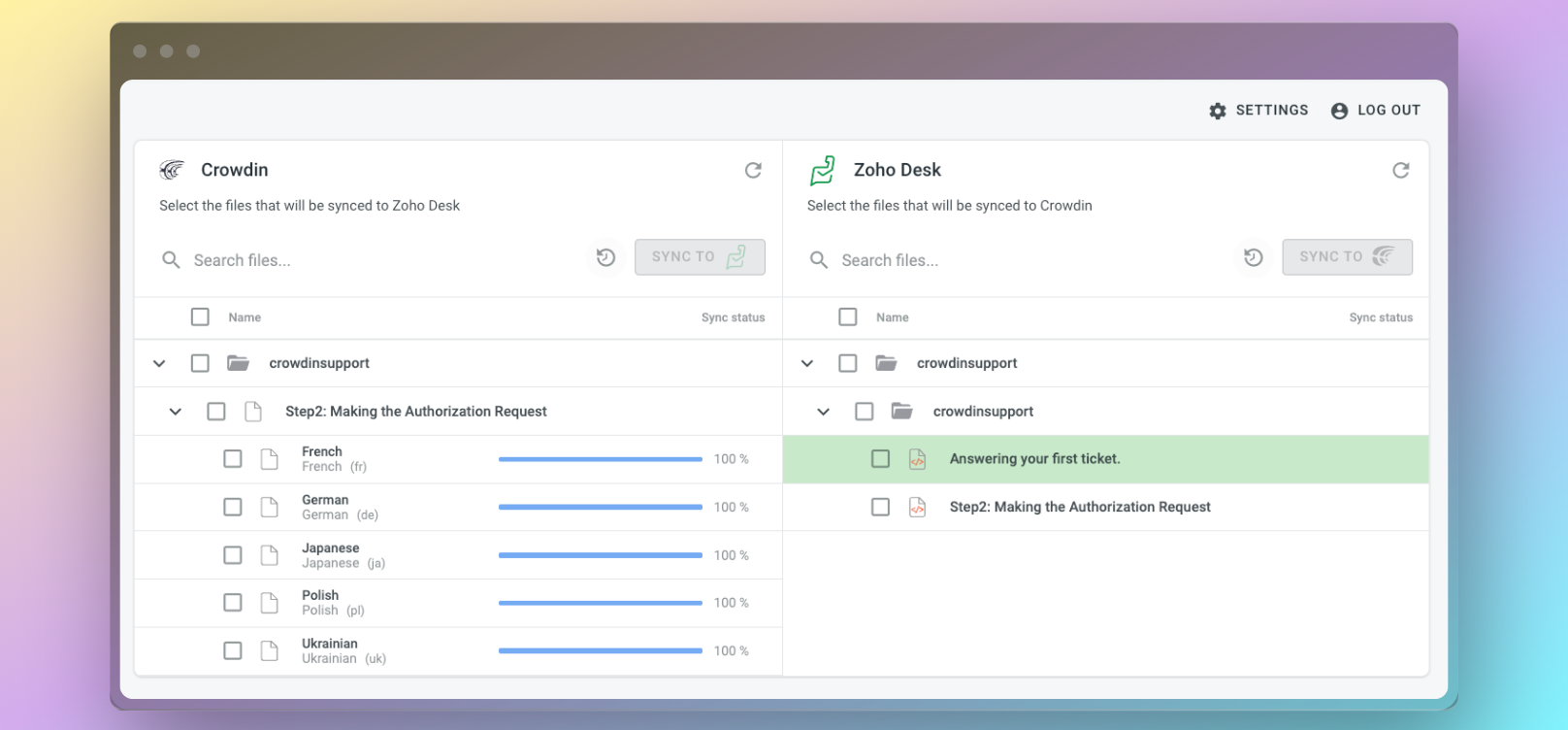
Task: Click file icon of Step2 in Crowdin panel
Action: pyautogui.click(x=253, y=412)
